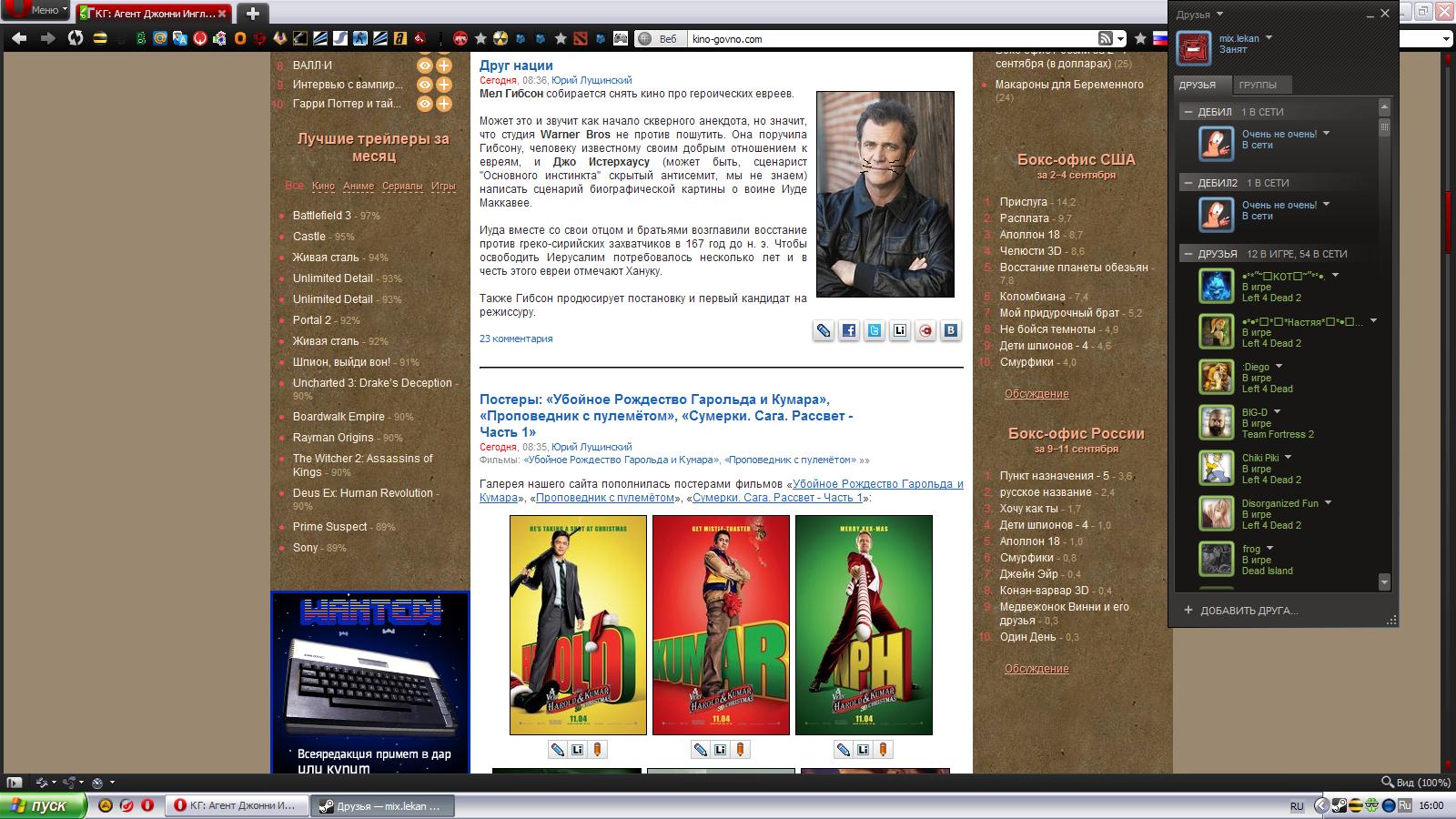The width and height of the screenshot is (1456, 819).
Task: Open the radiation symbol bookmark icon
Action: click(500, 38)
